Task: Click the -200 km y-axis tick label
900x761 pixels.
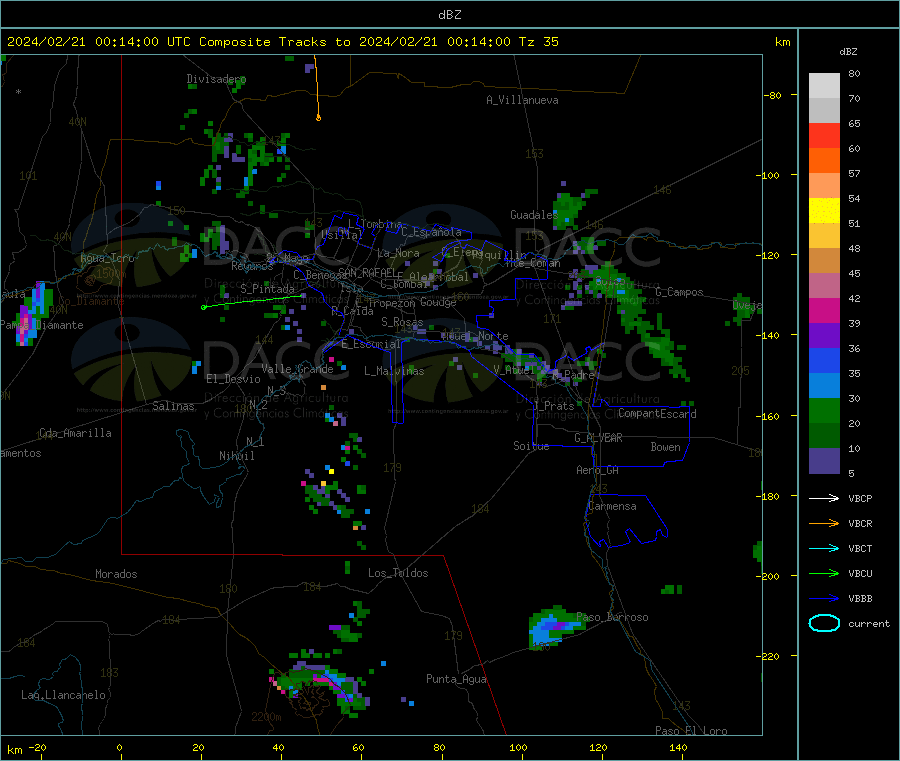Action: point(768,576)
